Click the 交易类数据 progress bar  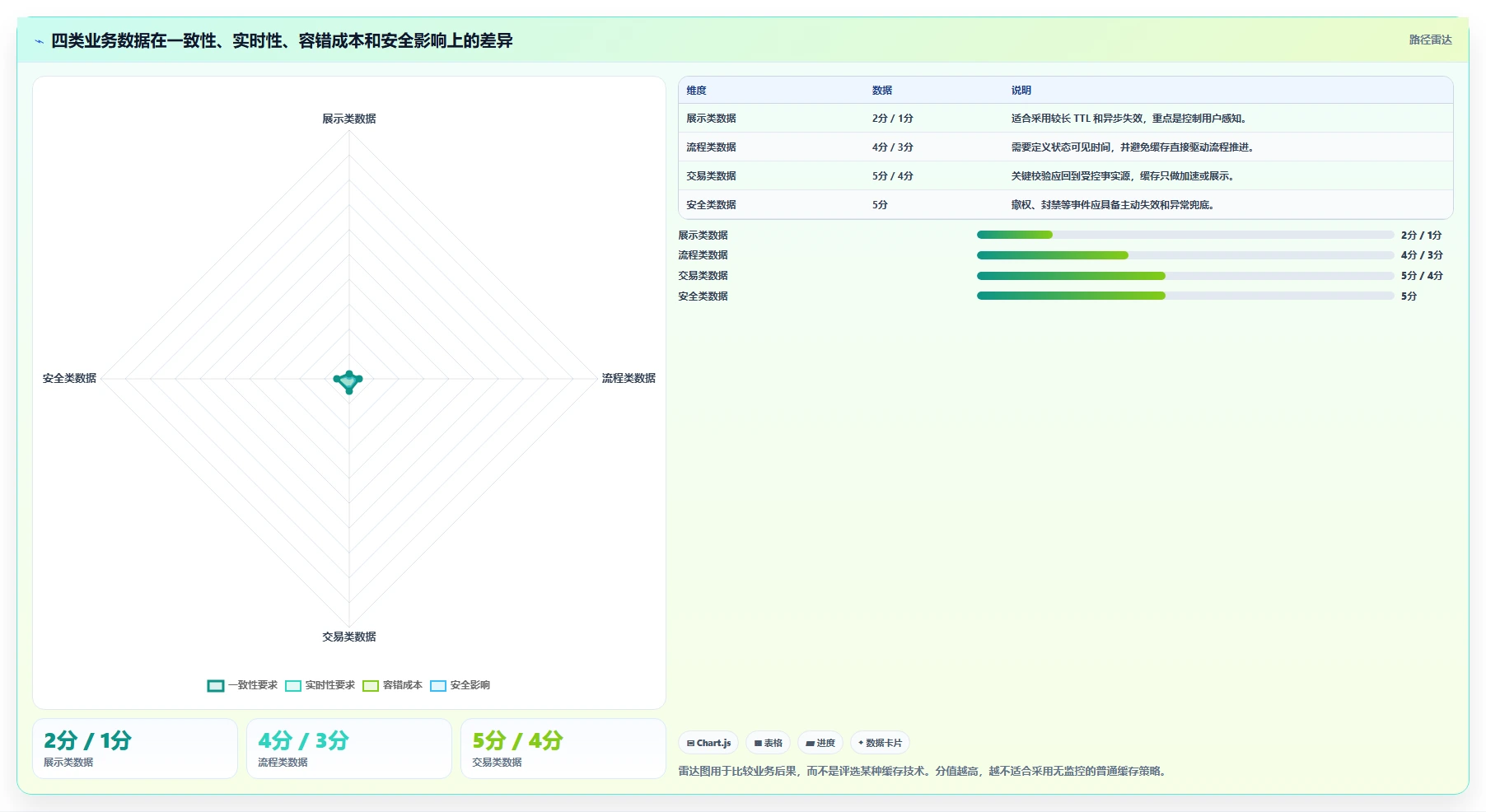[1185, 276]
